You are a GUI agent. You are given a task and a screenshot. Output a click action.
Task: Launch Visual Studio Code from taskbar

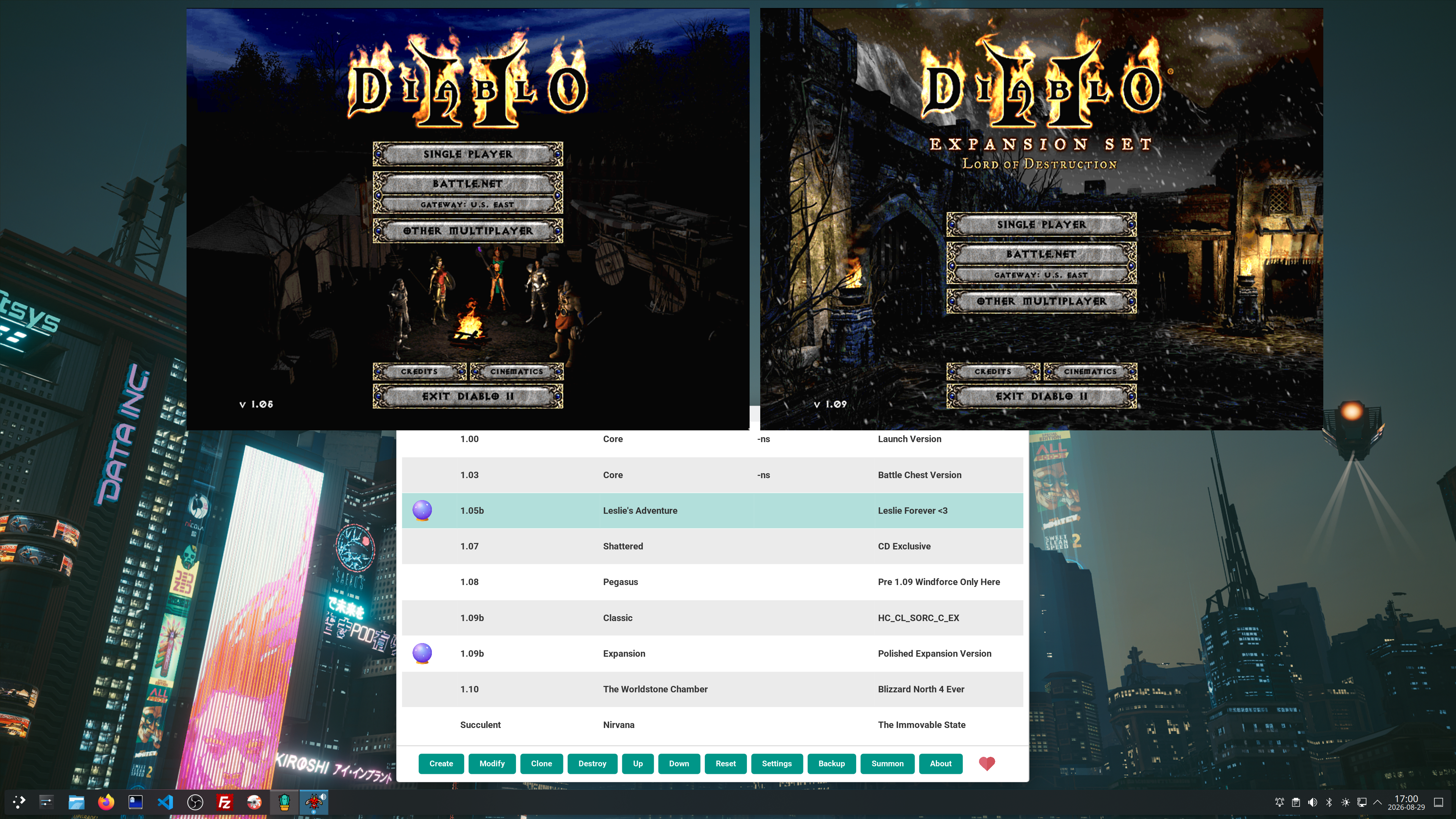[x=165, y=802]
